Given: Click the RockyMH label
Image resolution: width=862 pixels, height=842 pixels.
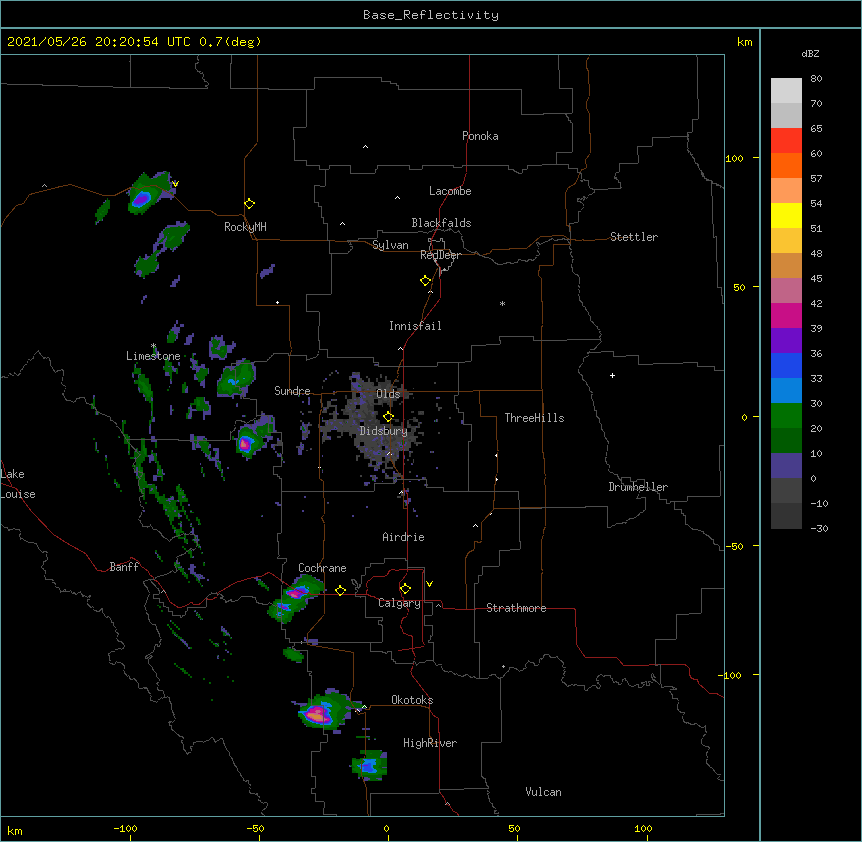Looking at the screenshot, I should (245, 227).
